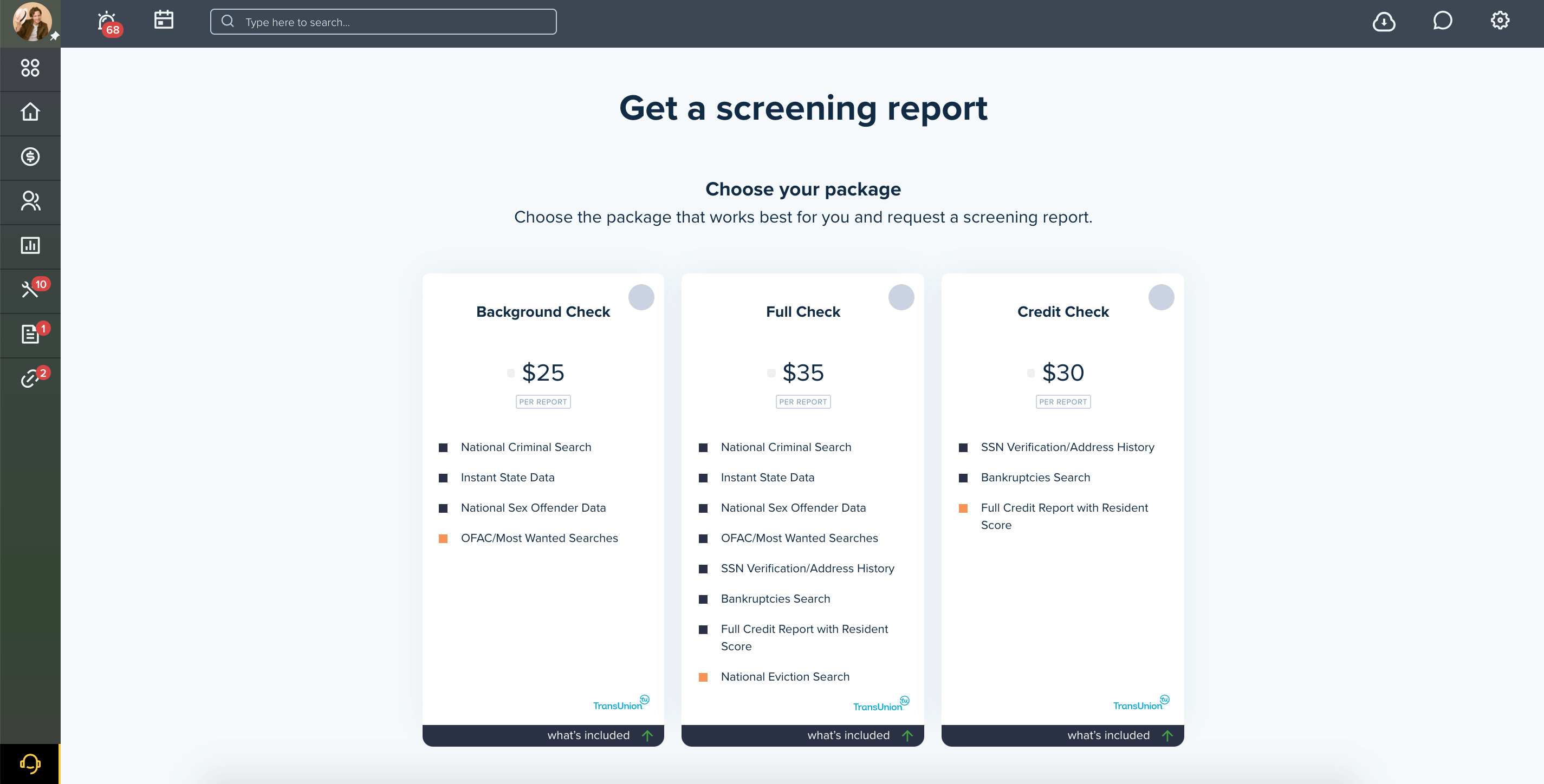Click National Eviction Search in Full Check
This screenshot has width=1544, height=784.
tap(785, 677)
